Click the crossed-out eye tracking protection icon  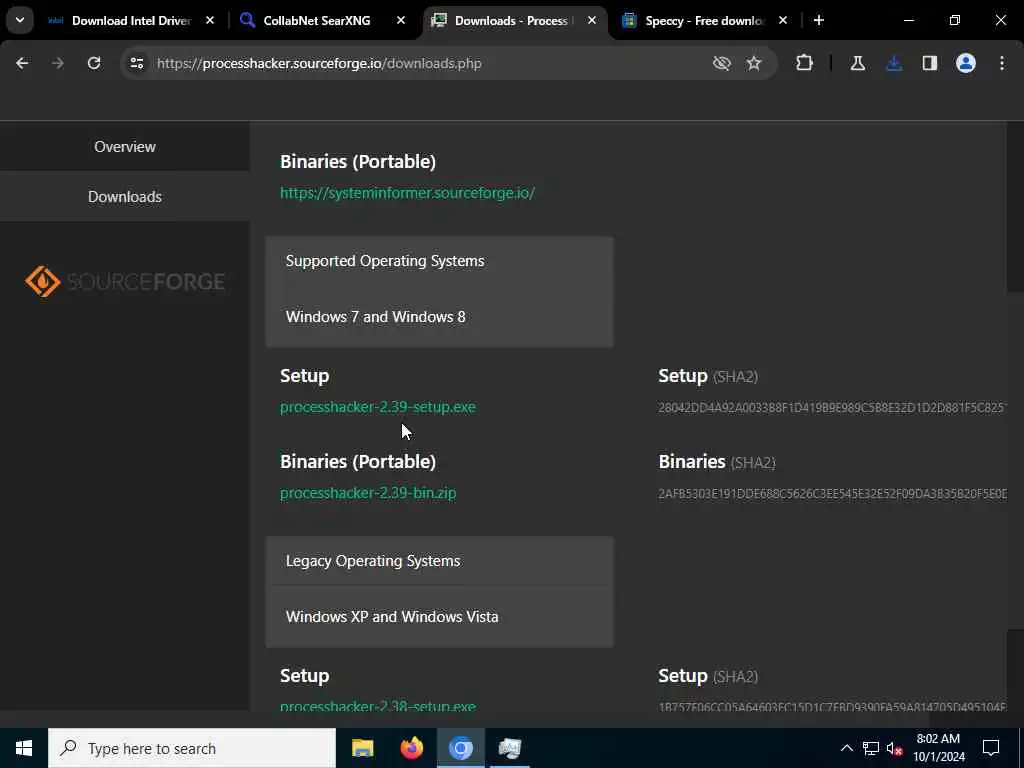point(722,63)
